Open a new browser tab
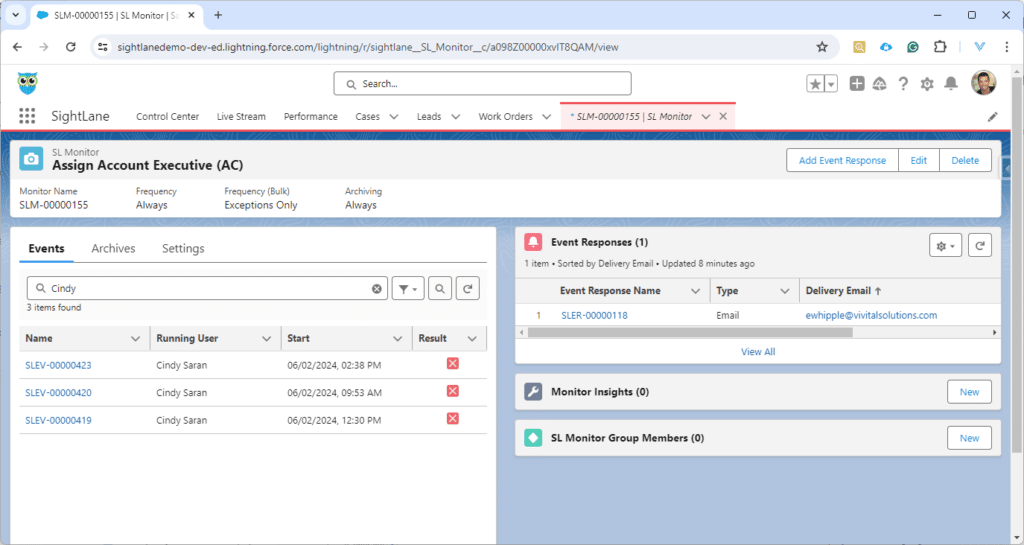Screen dimensions: 1024x545 point(218,15)
